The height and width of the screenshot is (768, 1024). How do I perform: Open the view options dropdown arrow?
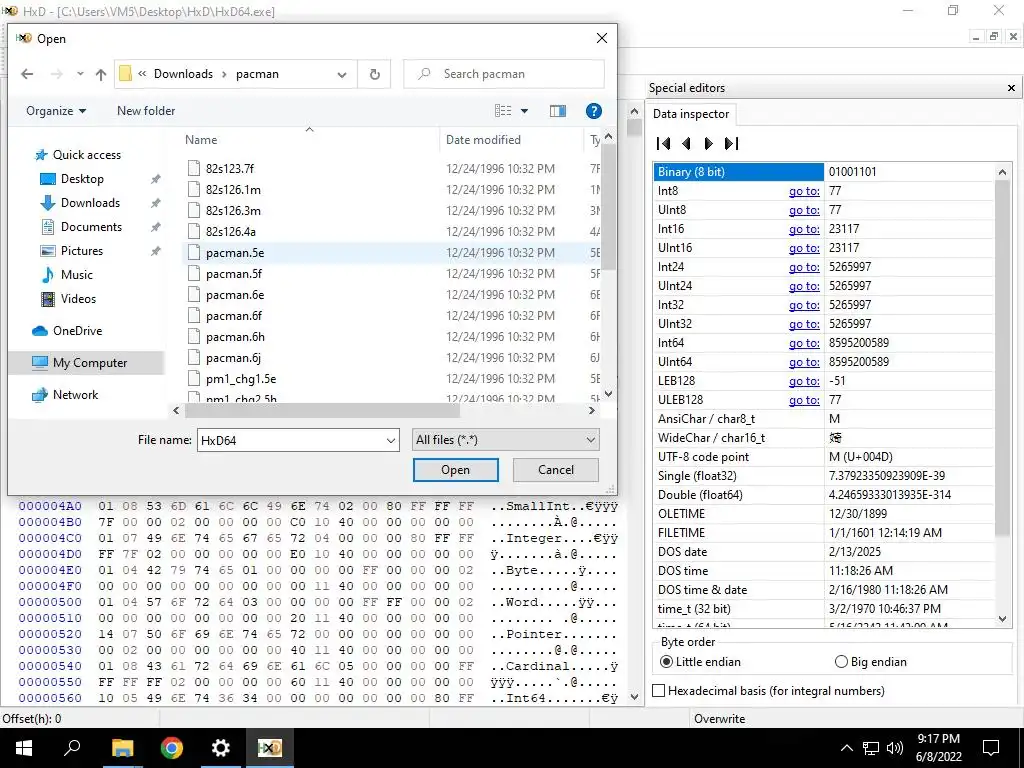tap(524, 111)
